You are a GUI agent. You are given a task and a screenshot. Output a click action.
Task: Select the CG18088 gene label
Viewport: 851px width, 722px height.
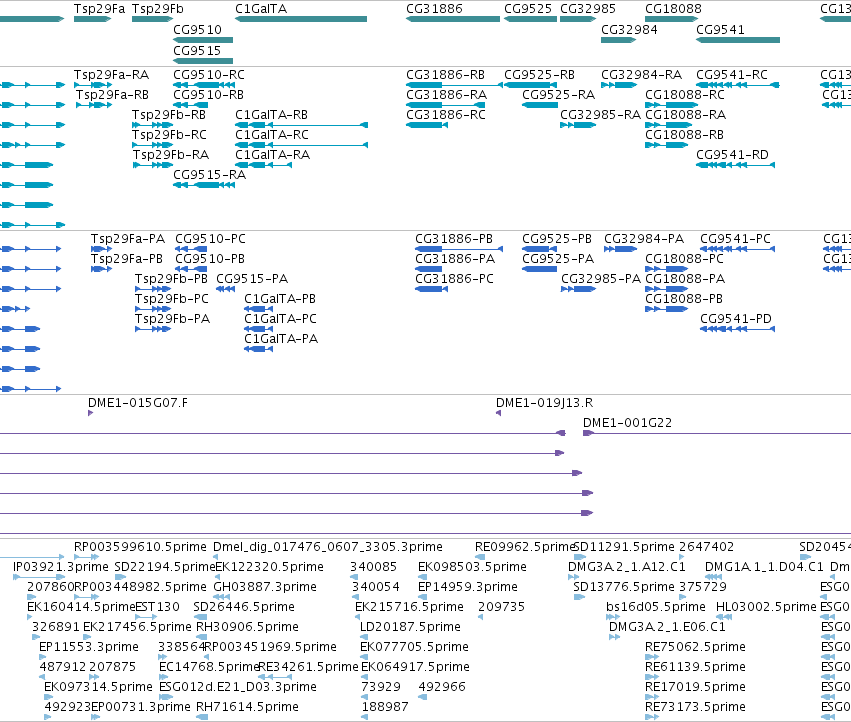(x=673, y=9)
